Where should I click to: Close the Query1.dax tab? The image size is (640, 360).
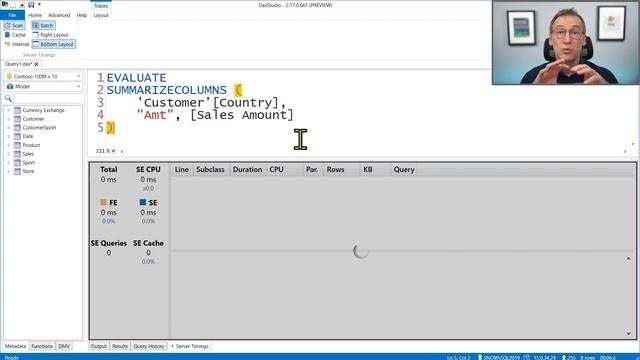pos(36,64)
